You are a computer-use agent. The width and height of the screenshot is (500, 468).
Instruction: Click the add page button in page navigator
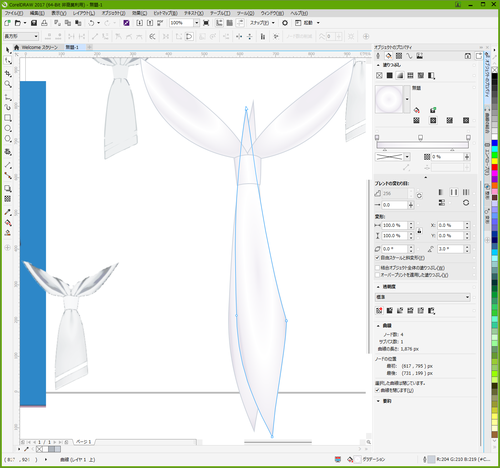[66, 442]
